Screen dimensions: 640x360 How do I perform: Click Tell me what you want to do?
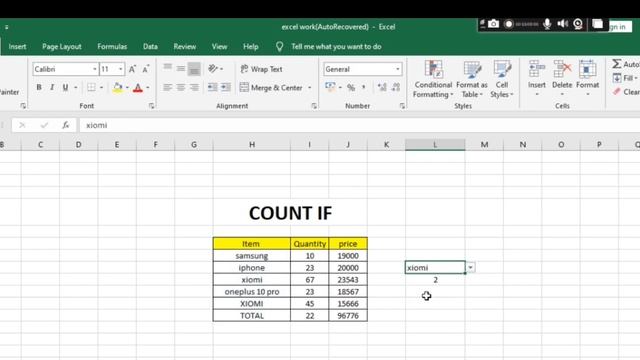click(336, 47)
